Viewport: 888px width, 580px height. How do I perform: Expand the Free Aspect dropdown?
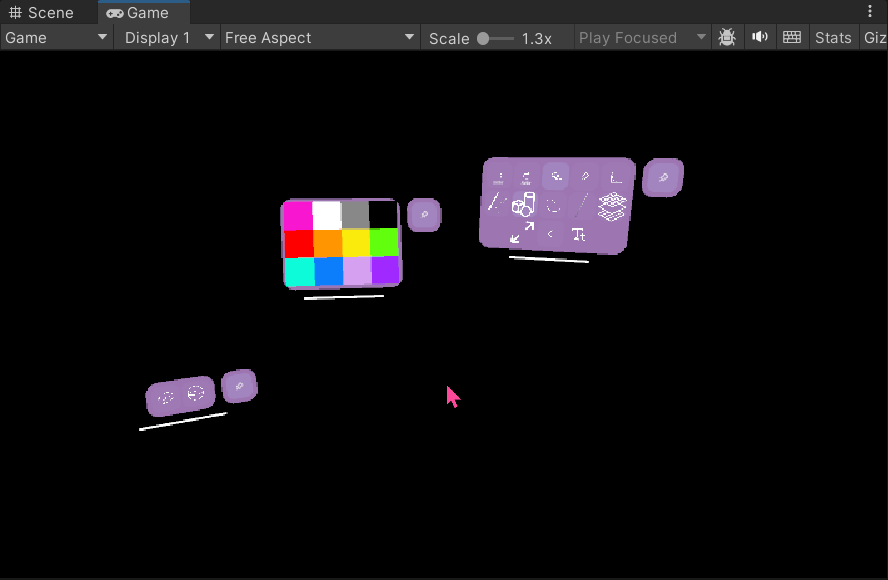(319, 38)
